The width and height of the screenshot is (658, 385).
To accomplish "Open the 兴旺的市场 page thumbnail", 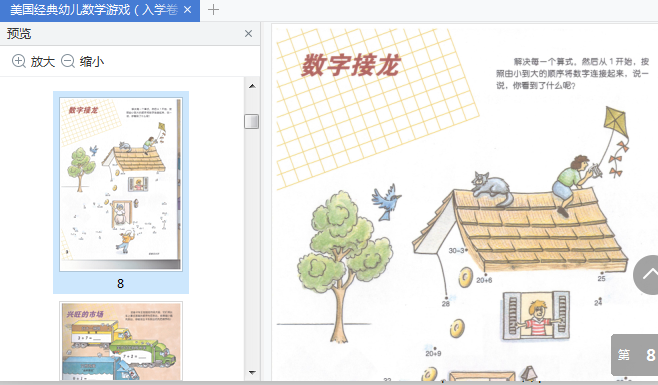I will [121, 340].
